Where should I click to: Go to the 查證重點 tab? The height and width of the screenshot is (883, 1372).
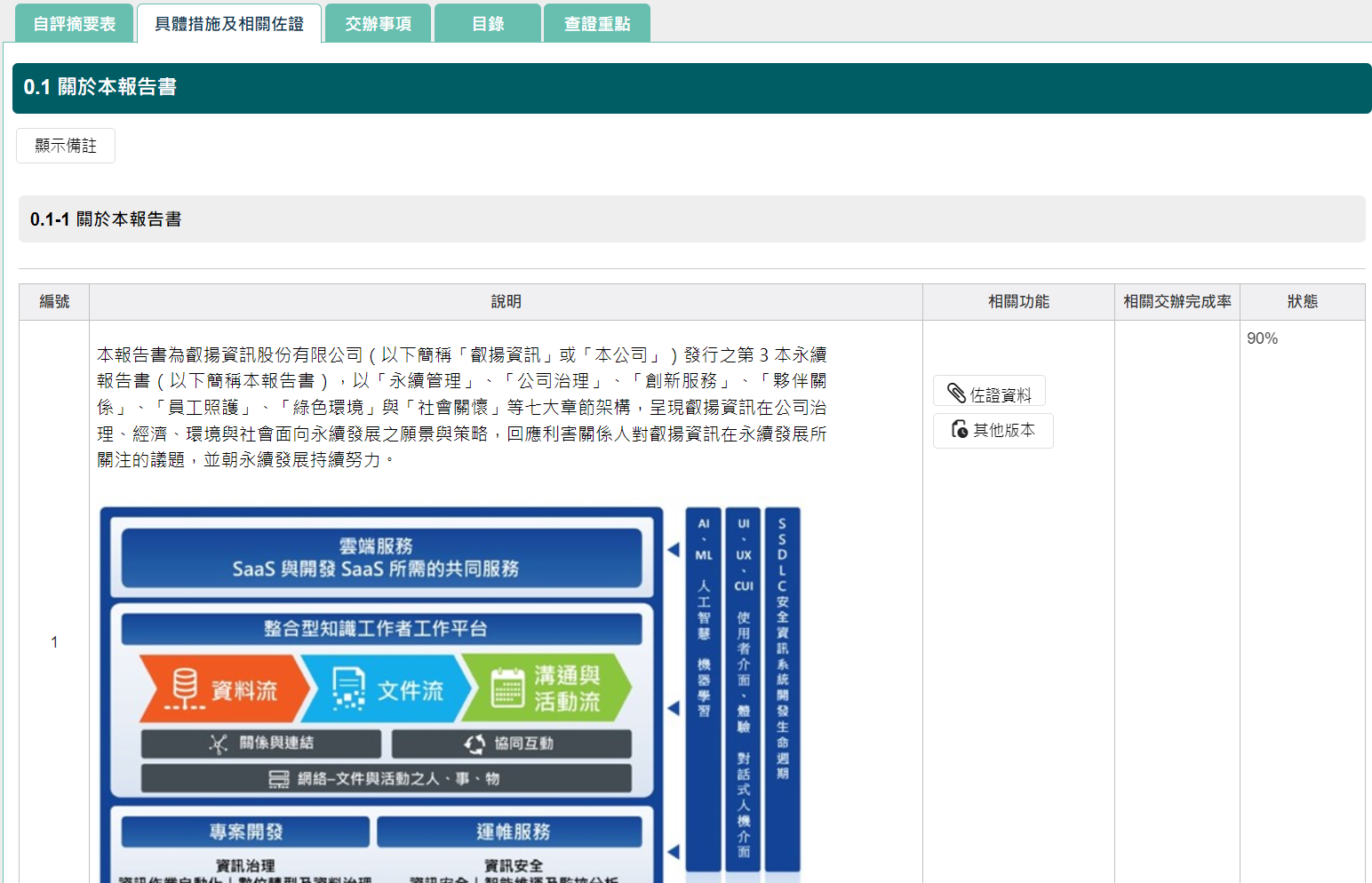pos(597,24)
